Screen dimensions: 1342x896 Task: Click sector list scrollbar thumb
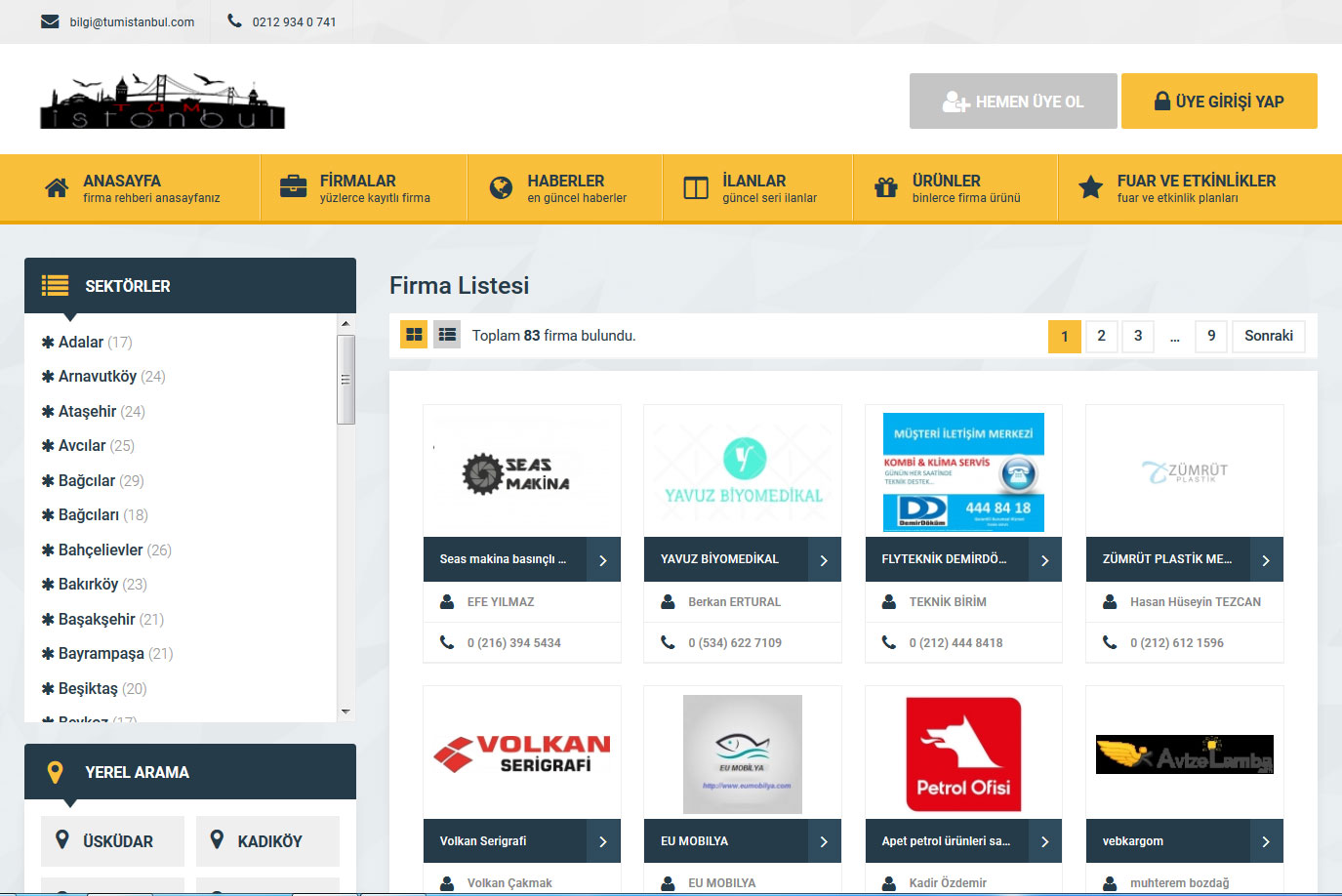[346, 380]
